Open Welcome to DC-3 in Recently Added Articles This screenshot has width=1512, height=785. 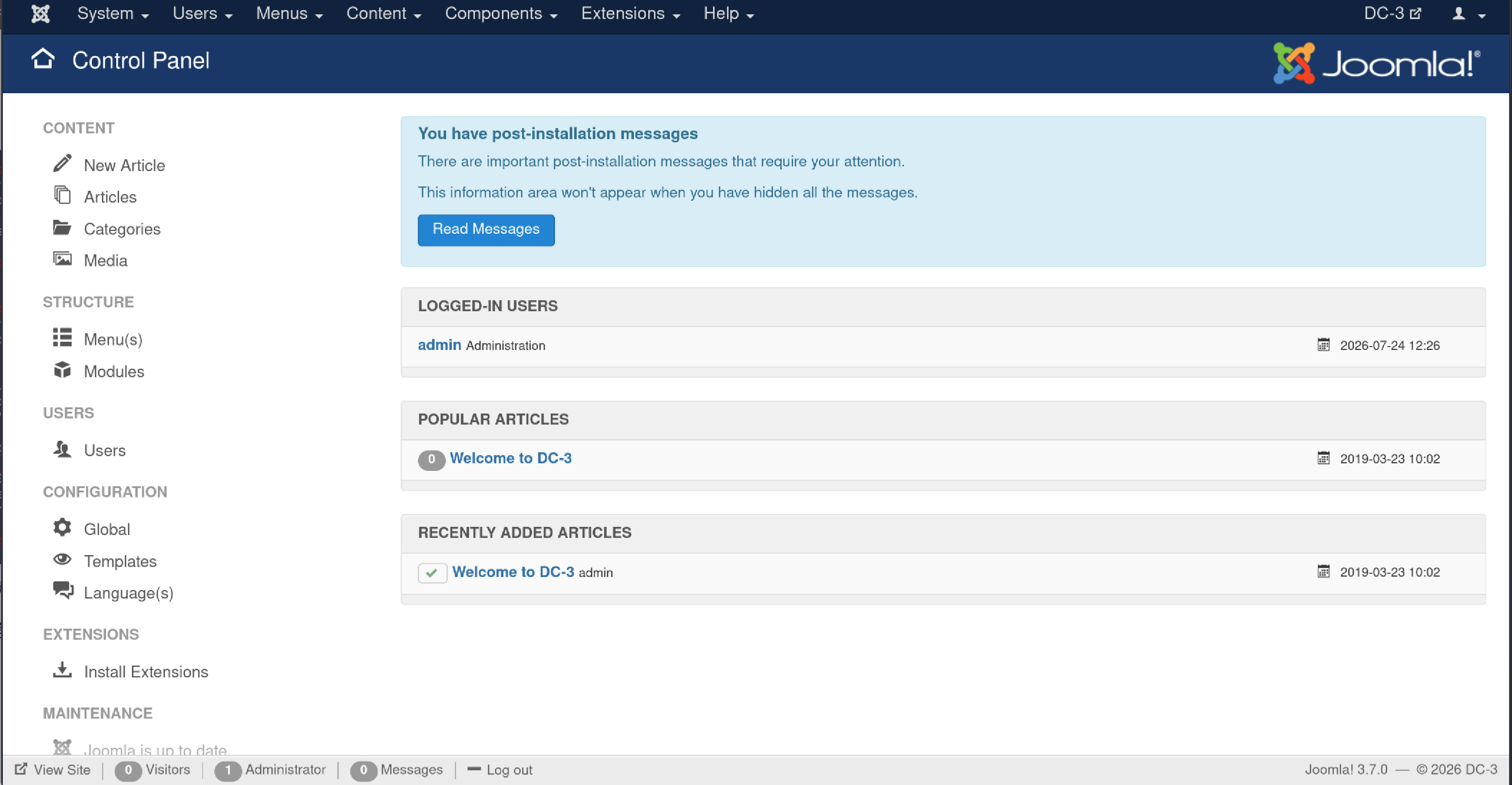coord(513,571)
